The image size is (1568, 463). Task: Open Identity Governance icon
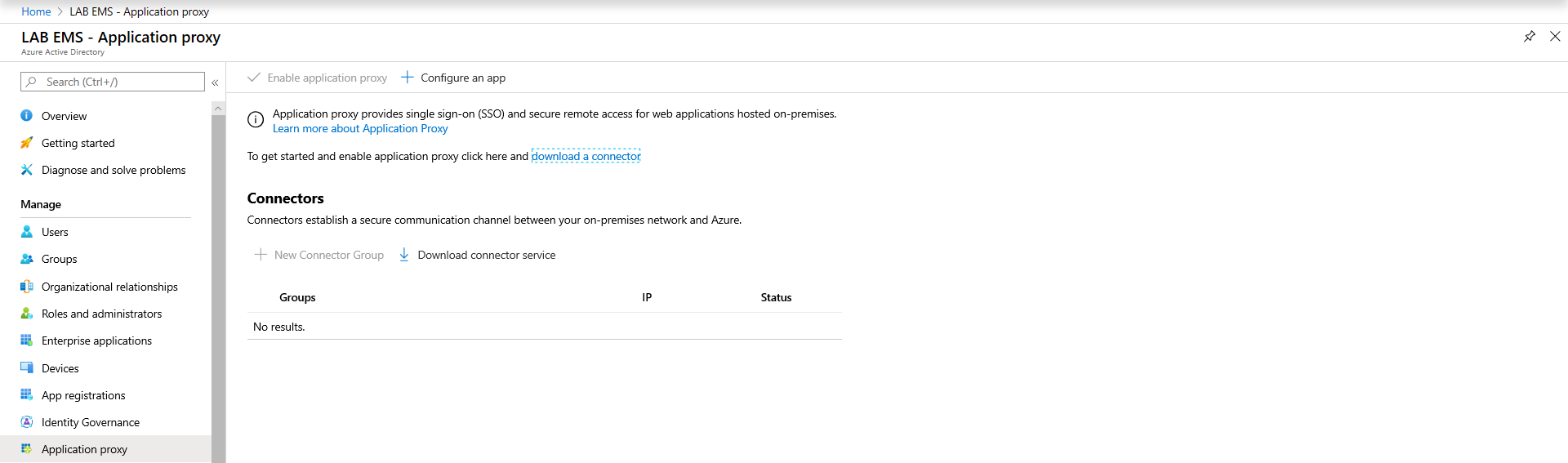pos(26,422)
